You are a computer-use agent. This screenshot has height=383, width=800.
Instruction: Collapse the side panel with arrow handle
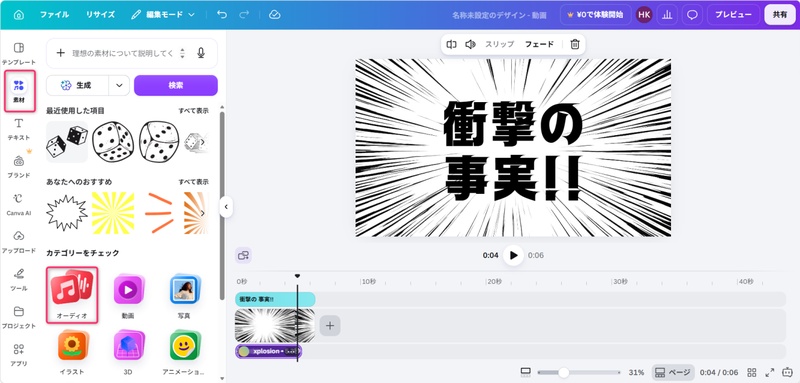(x=226, y=207)
